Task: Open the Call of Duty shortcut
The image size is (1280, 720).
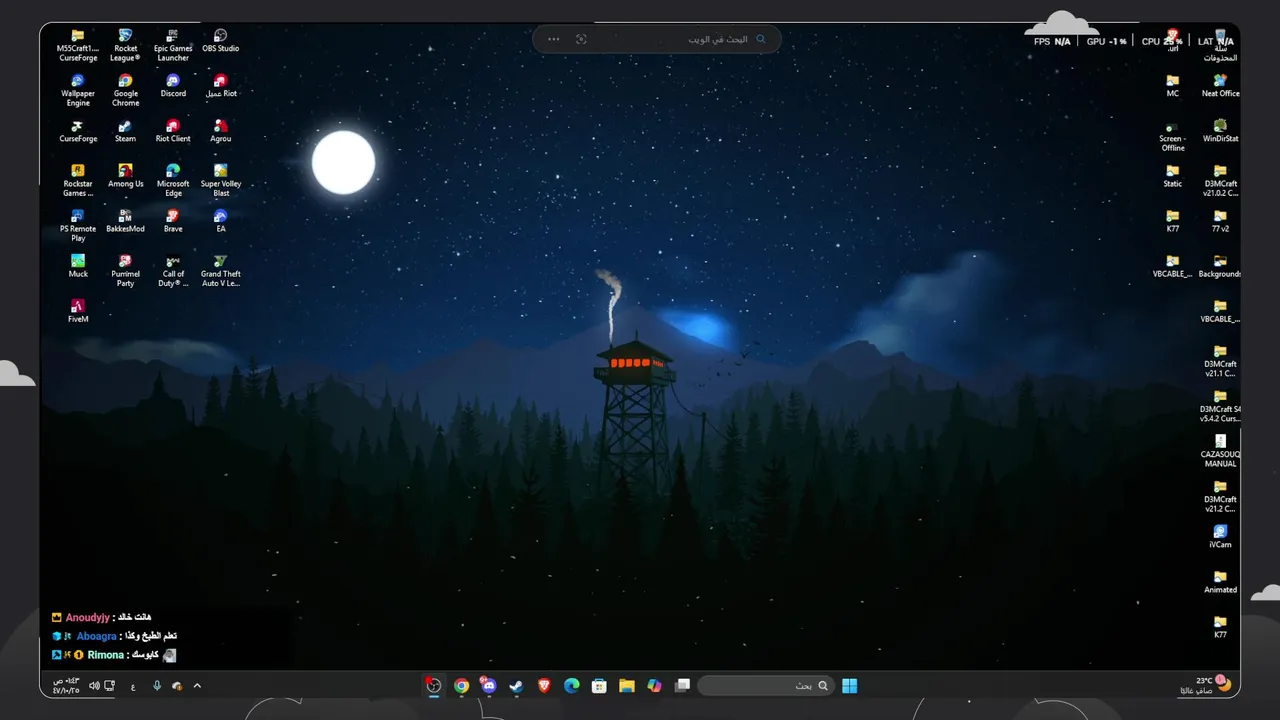Action: (173, 271)
